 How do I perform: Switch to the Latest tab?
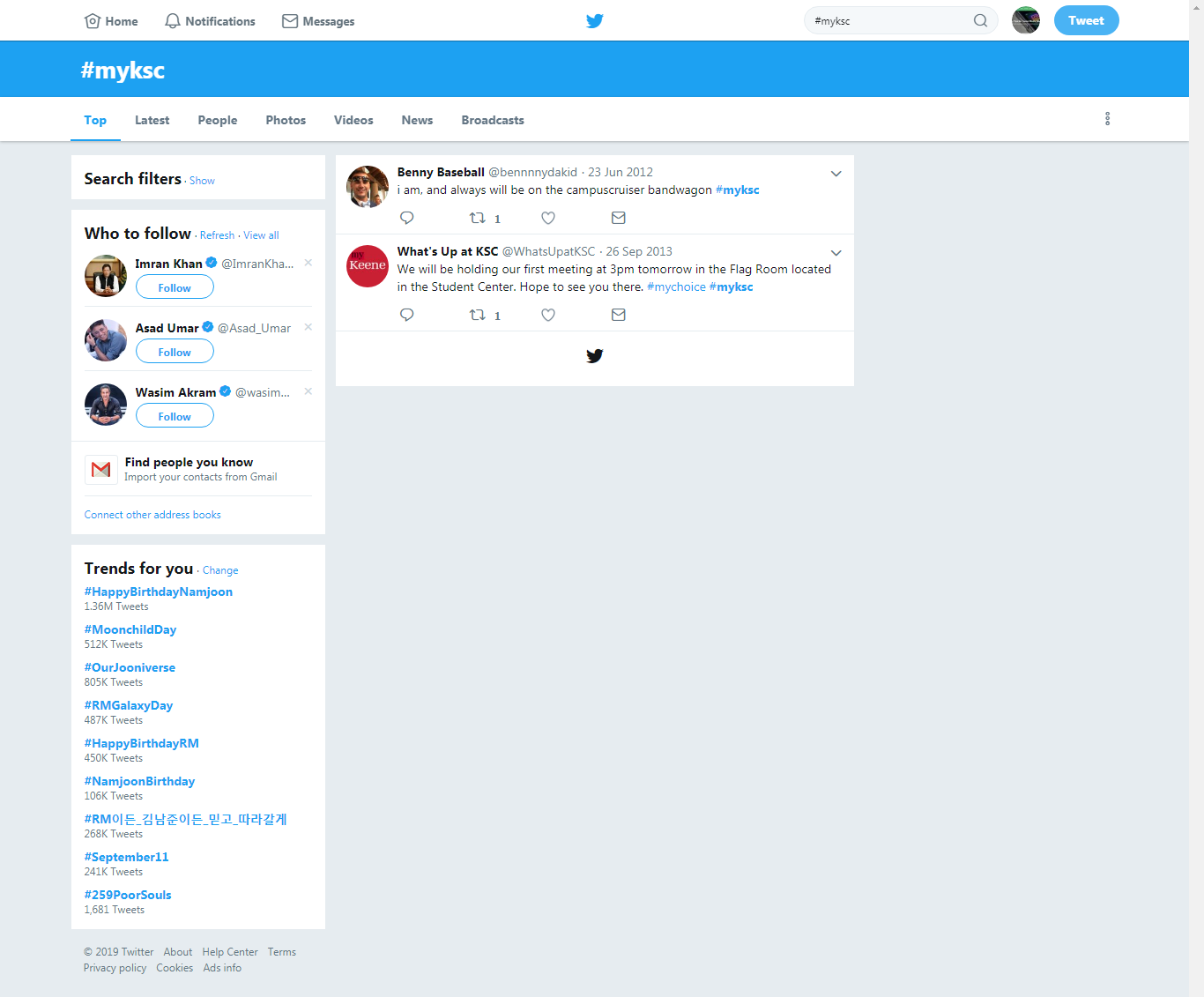click(152, 120)
